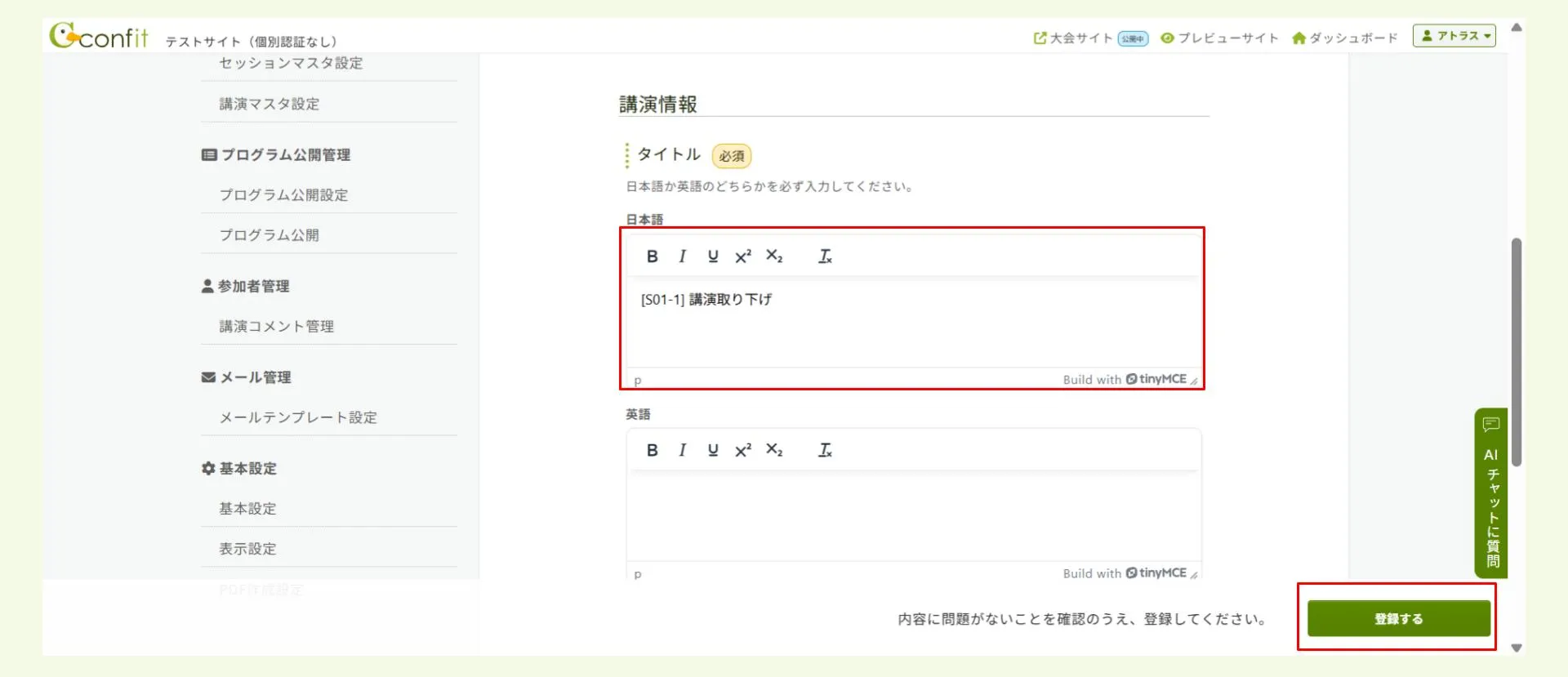Click the page scrollbar up arrow
Image resolution: width=1568 pixels, height=677 pixels.
point(1517,27)
